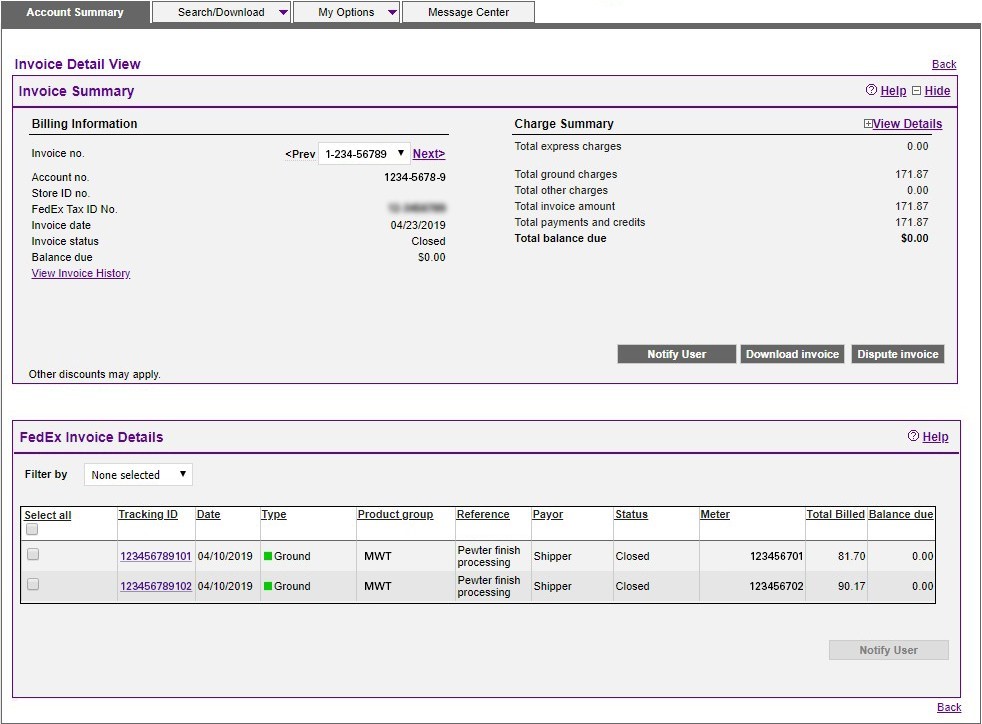Tick the checkbox for tracking 123456789101
The image size is (982, 724).
(x=33, y=554)
